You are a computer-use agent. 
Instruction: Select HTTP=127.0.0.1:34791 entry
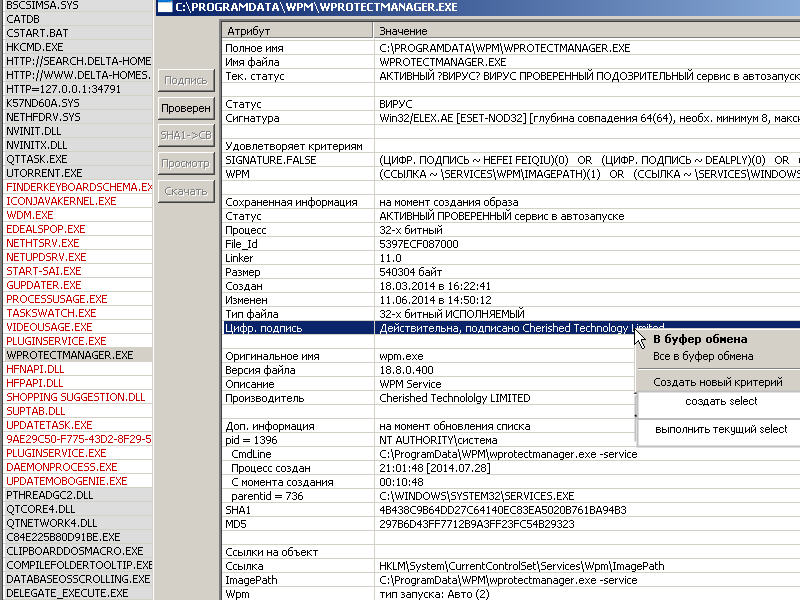pyautogui.click(x=63, y=89)
